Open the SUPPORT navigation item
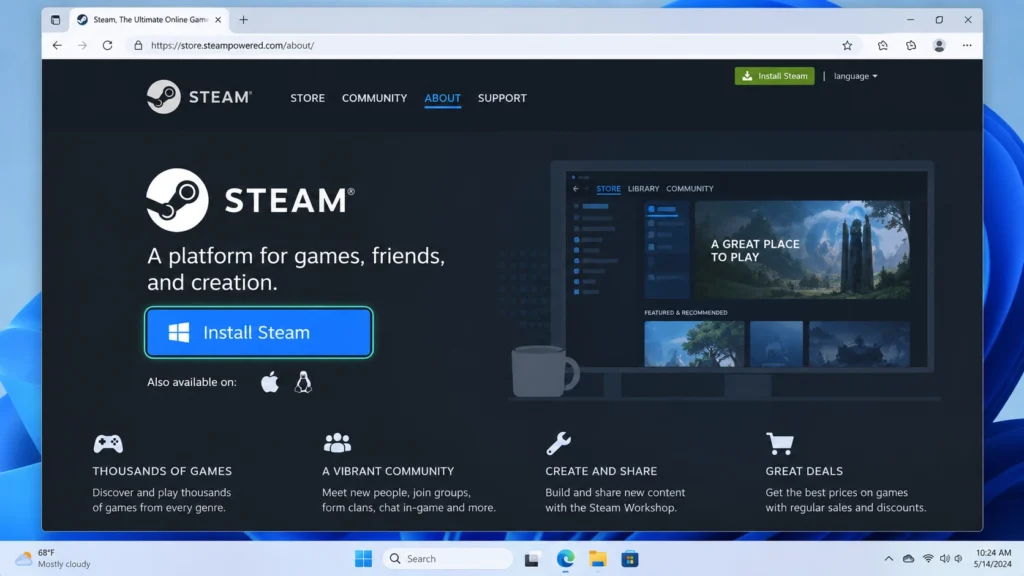 click(x=502, y=98)
